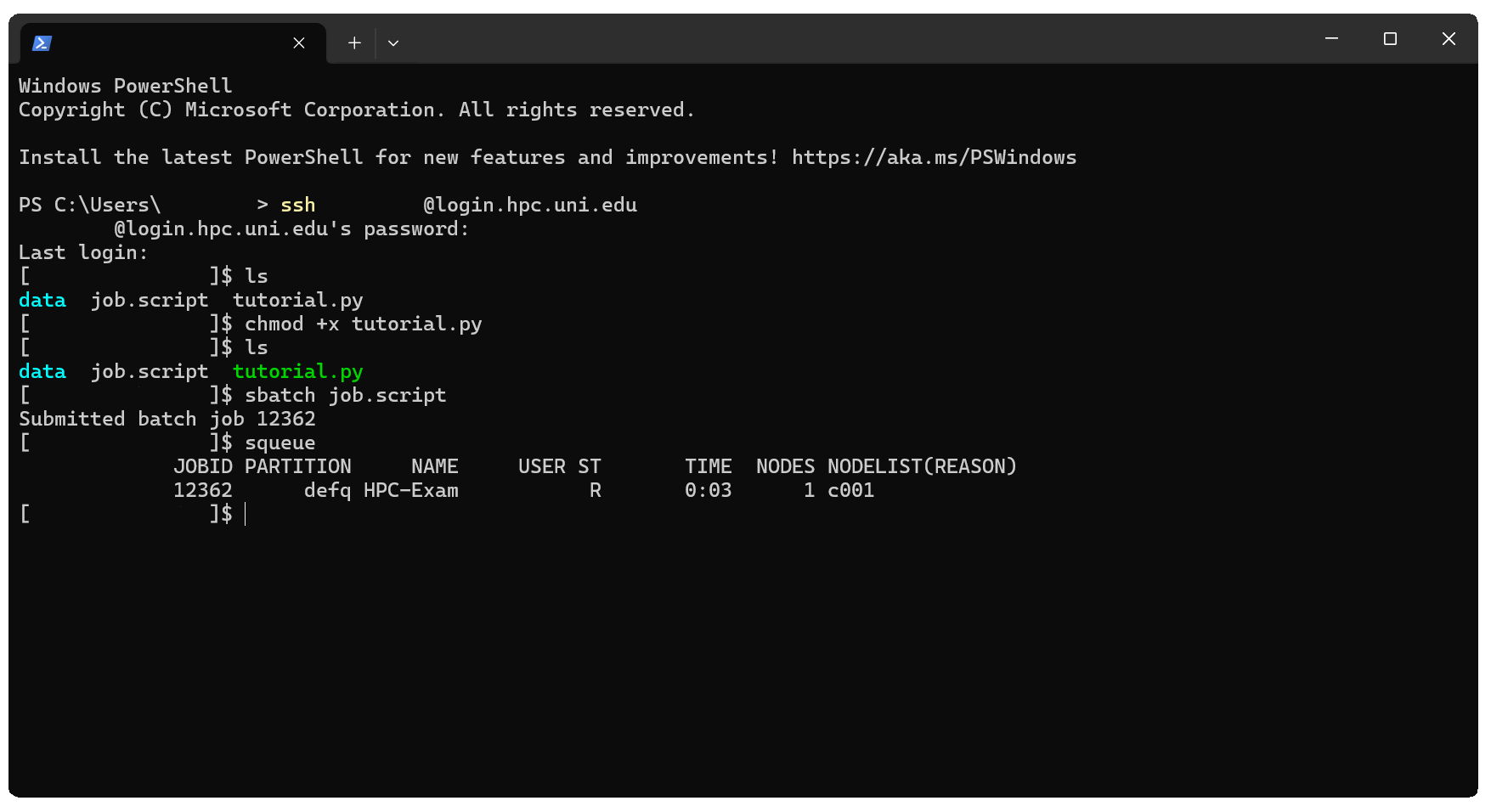Open the aka.ms/PSWindows link

point(934,158)
